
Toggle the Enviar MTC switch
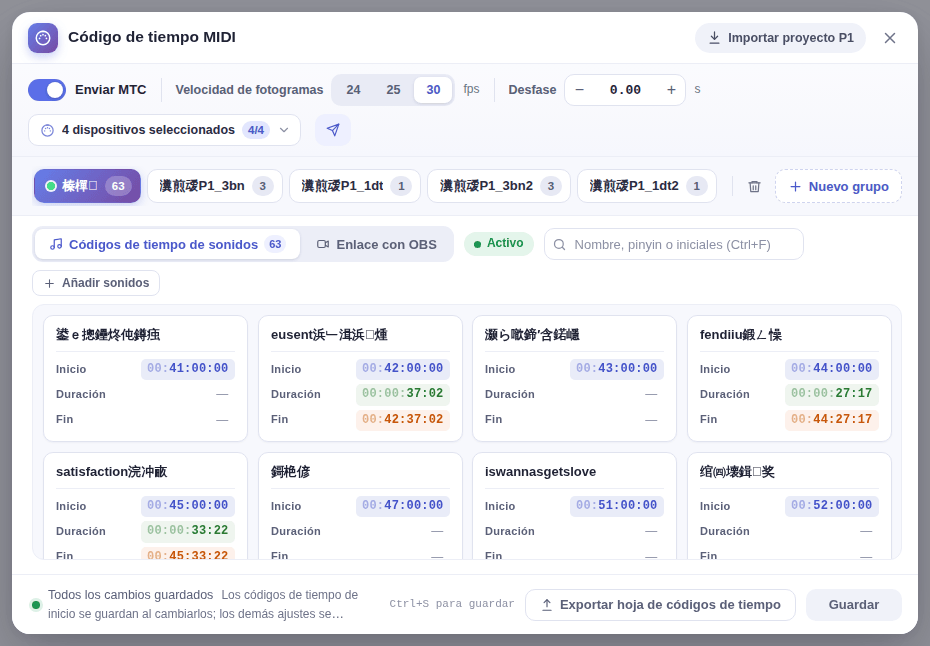click(x=47, y=90)
